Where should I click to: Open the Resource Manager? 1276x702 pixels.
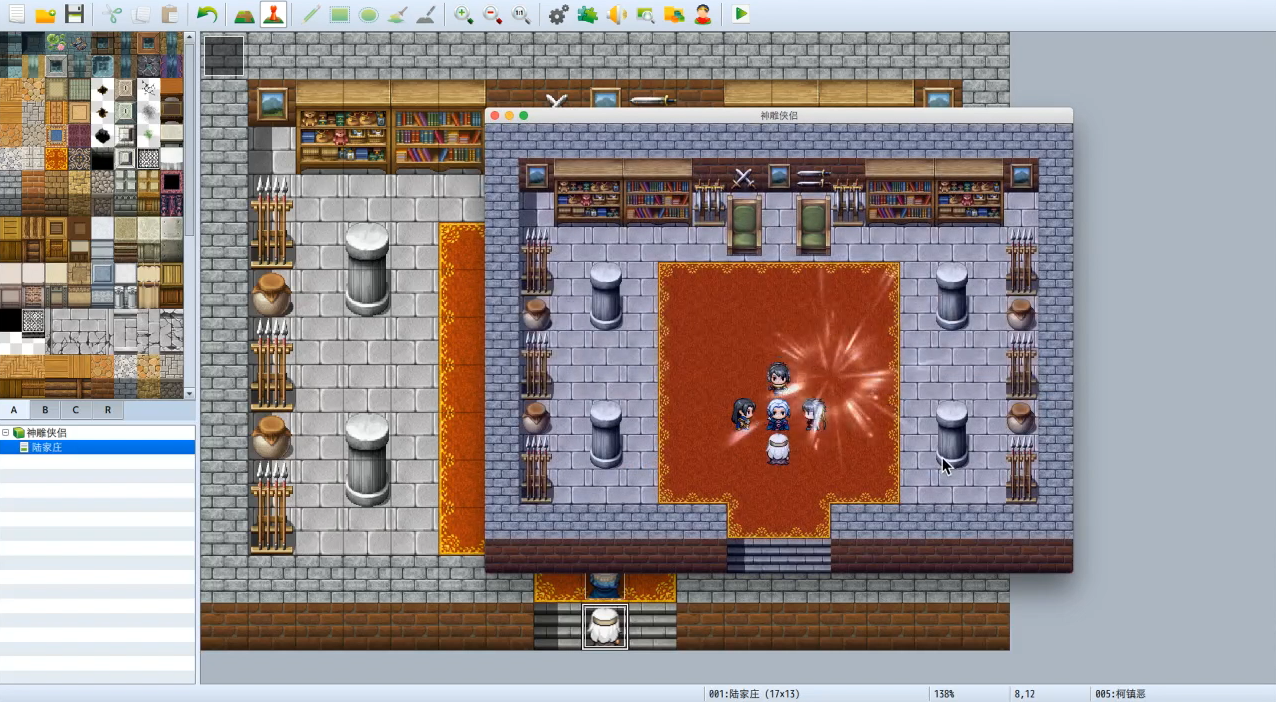(674, 14)
